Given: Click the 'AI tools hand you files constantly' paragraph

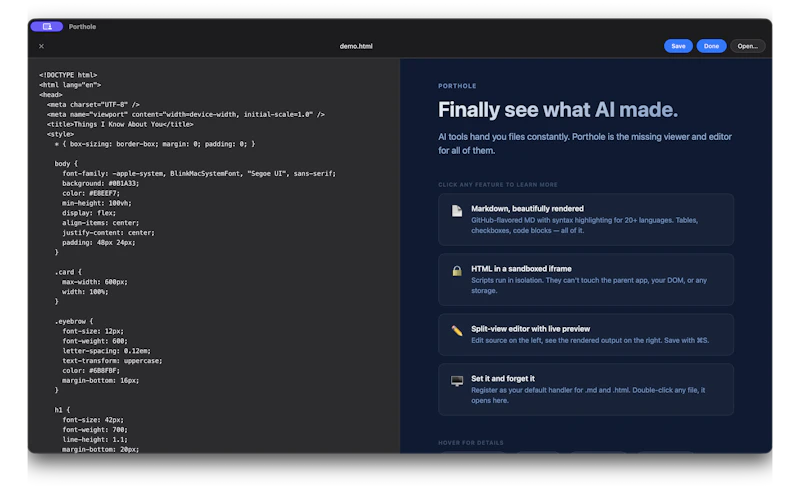Looking at the screenshot, I should pos(585,144).
